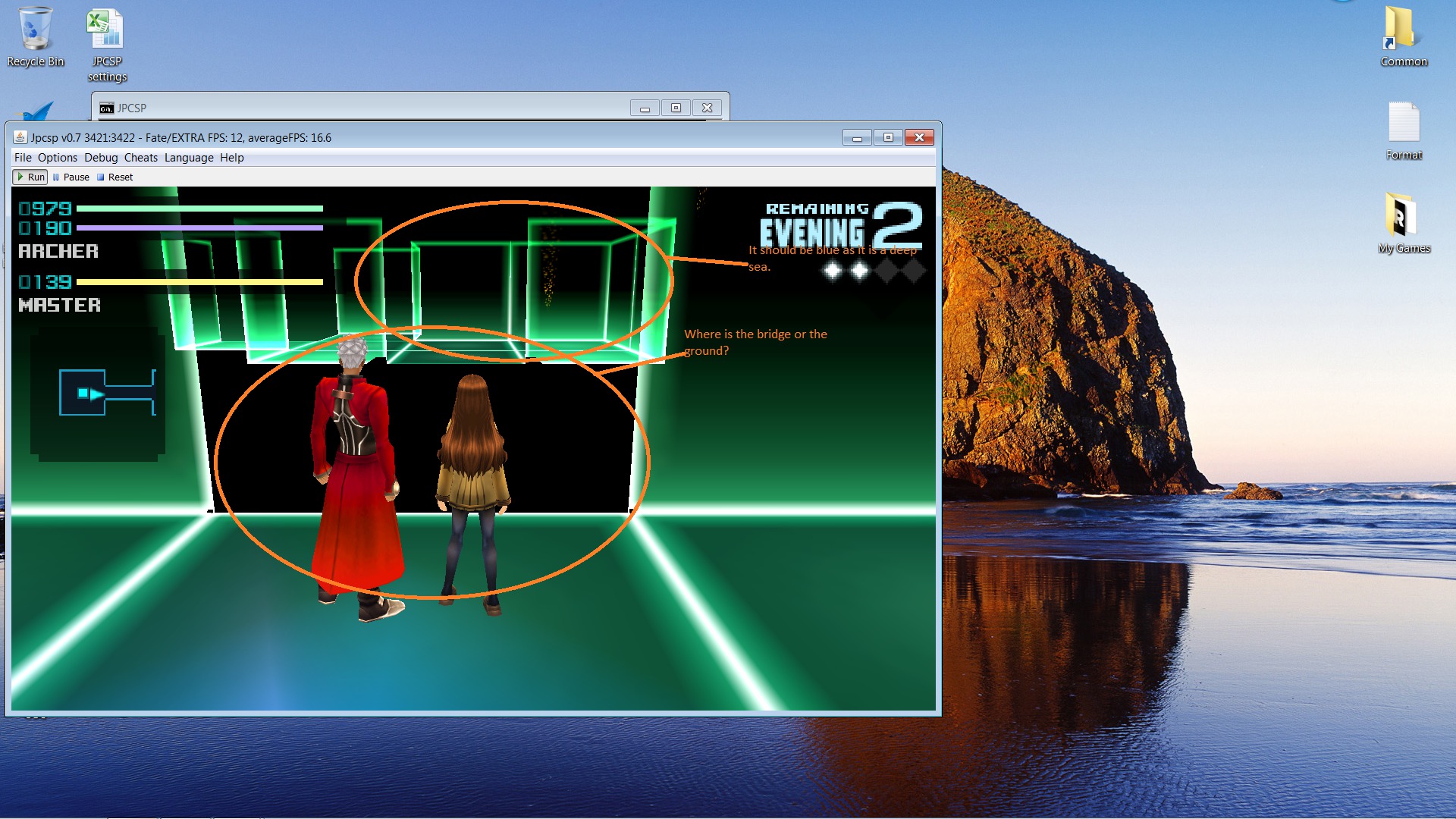Pause the emulator
Image resolution: width=1456 pixels, height=819 pixels.
click(x=71, y=177)
